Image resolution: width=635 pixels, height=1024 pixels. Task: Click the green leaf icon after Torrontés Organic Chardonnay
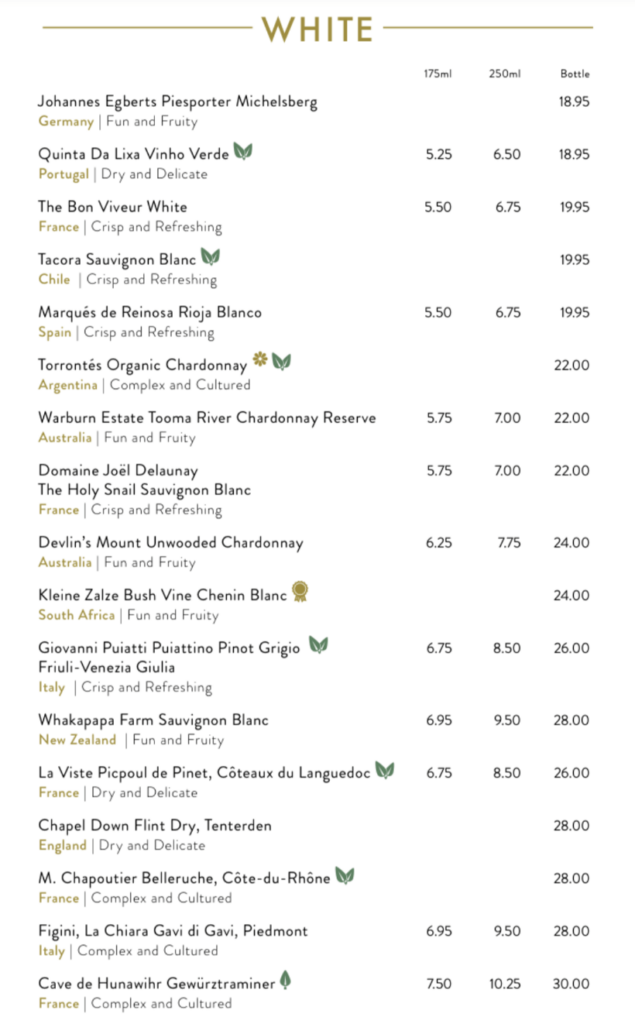tap(282, 362)
